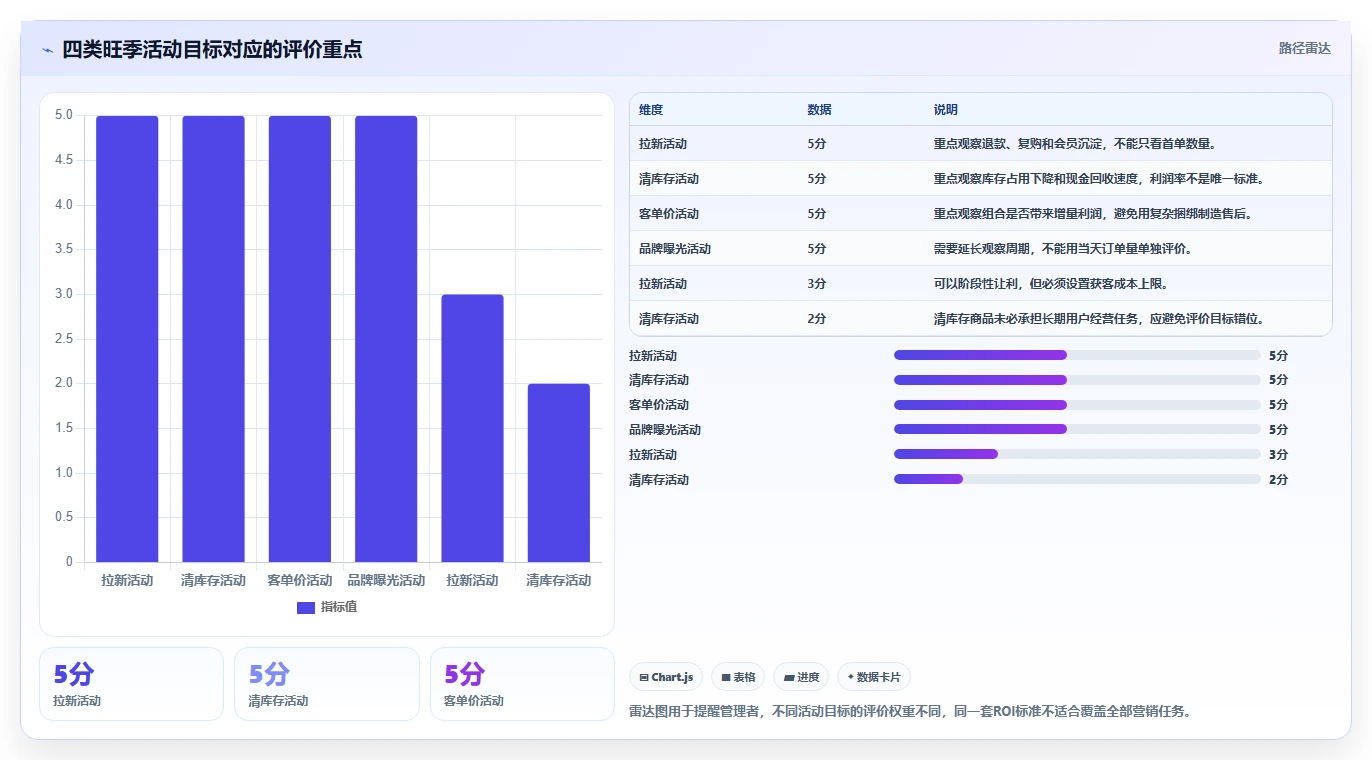Open the 5分 清库存活动 data card
This screenshot has width=1372, height=760.
(x=327, y=684)
